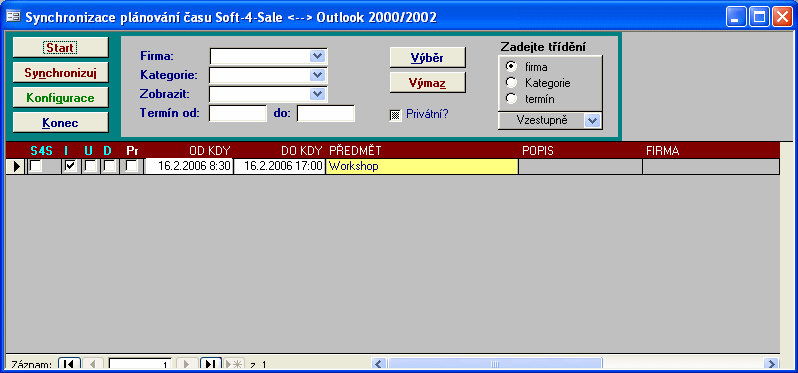Click the DO KDY cell 16.2.2006 17:00
Image resolution: width=798 pixels, height=373 pixels.
[279, 166]
